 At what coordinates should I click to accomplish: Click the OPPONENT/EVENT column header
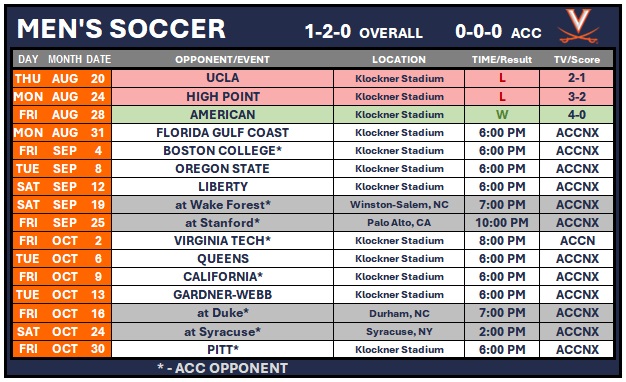tap(222, 59)
